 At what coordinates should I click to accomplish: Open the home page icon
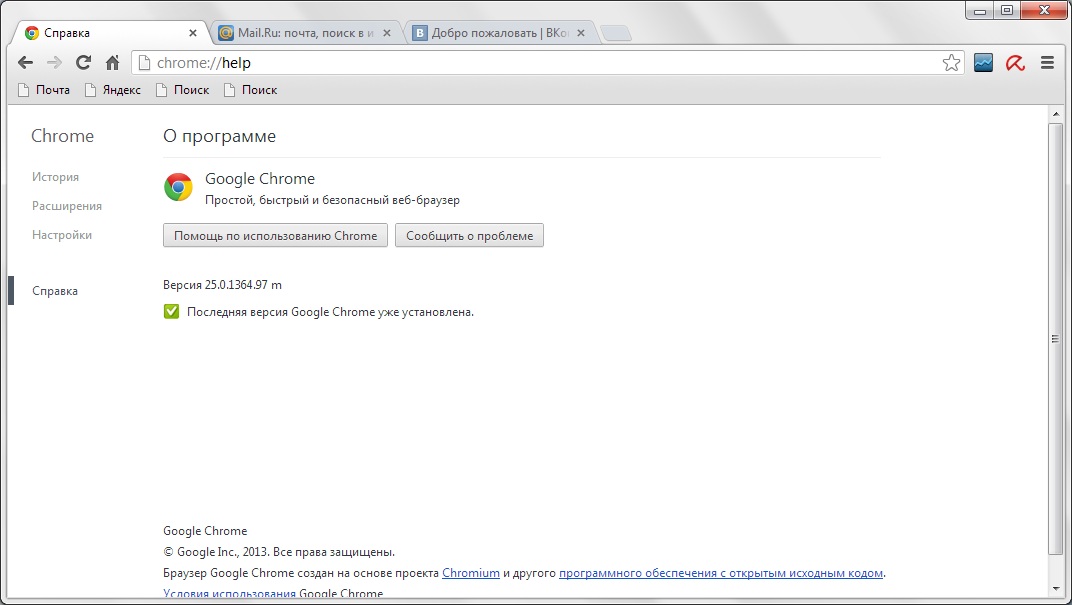coord(113,63)
